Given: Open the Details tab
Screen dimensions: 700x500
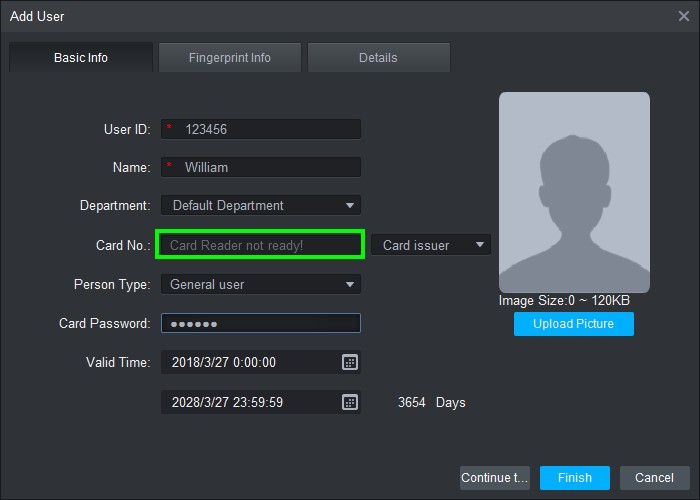Looking at the screenshot, I should (x=378, y=58).
